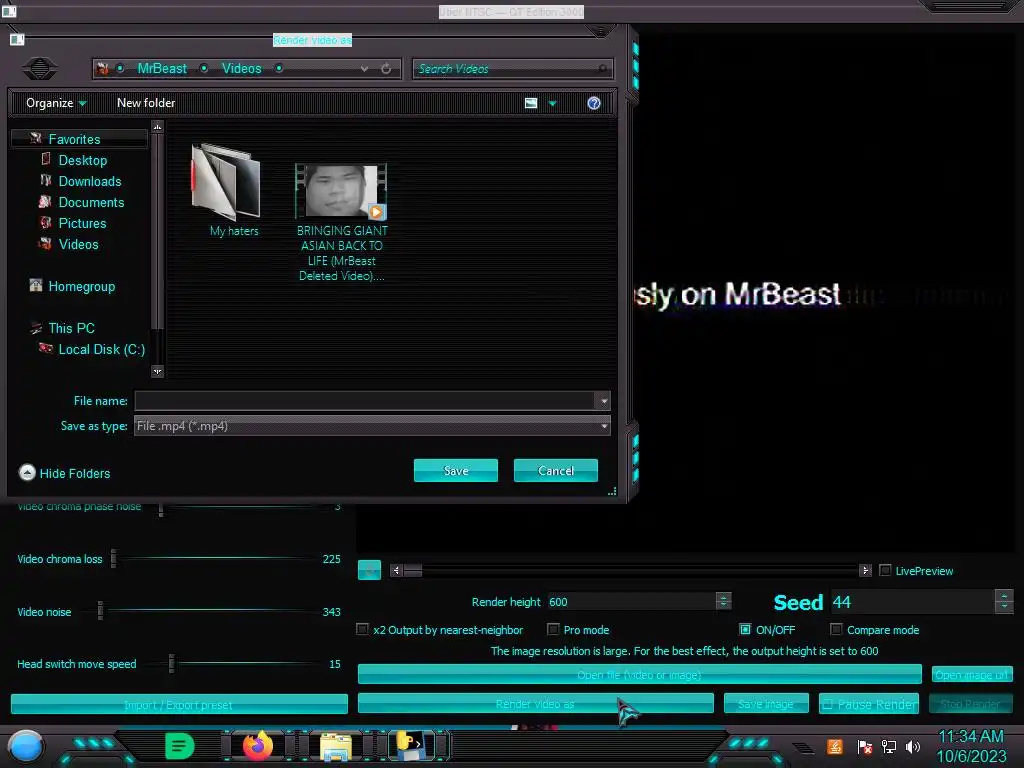This screenshot has width=1024, height=768.
Task: Enable Pro mode checkbox
Action: point(552,629)
